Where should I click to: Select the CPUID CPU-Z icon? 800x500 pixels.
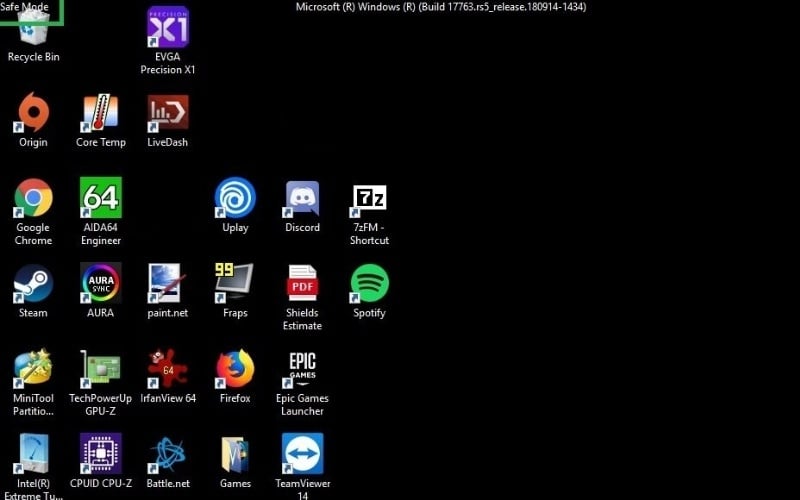(101, 454)
